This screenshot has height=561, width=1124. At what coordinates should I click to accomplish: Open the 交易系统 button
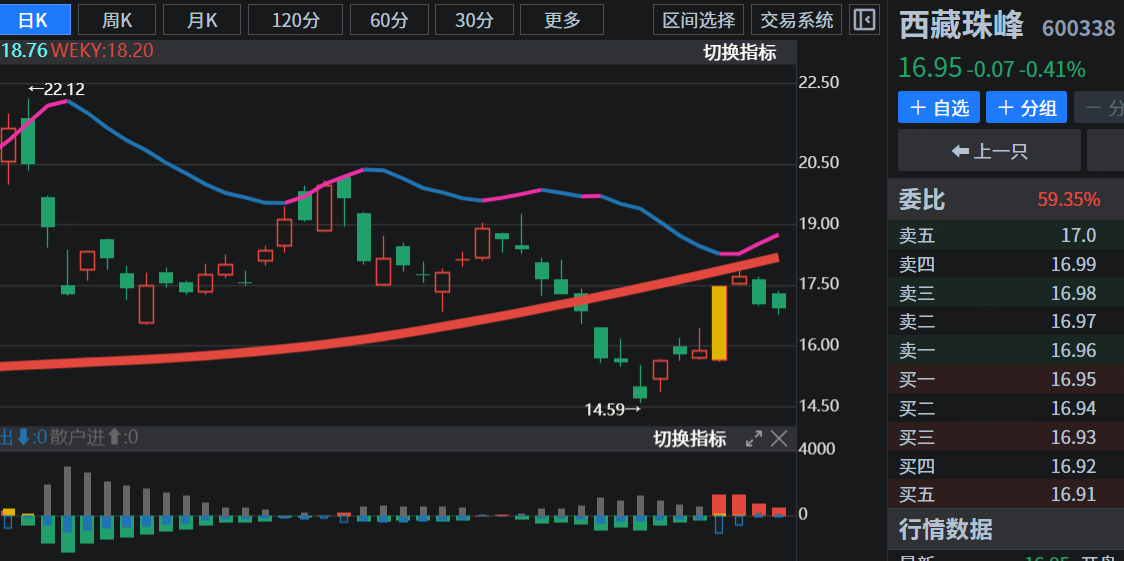[796, 19]
